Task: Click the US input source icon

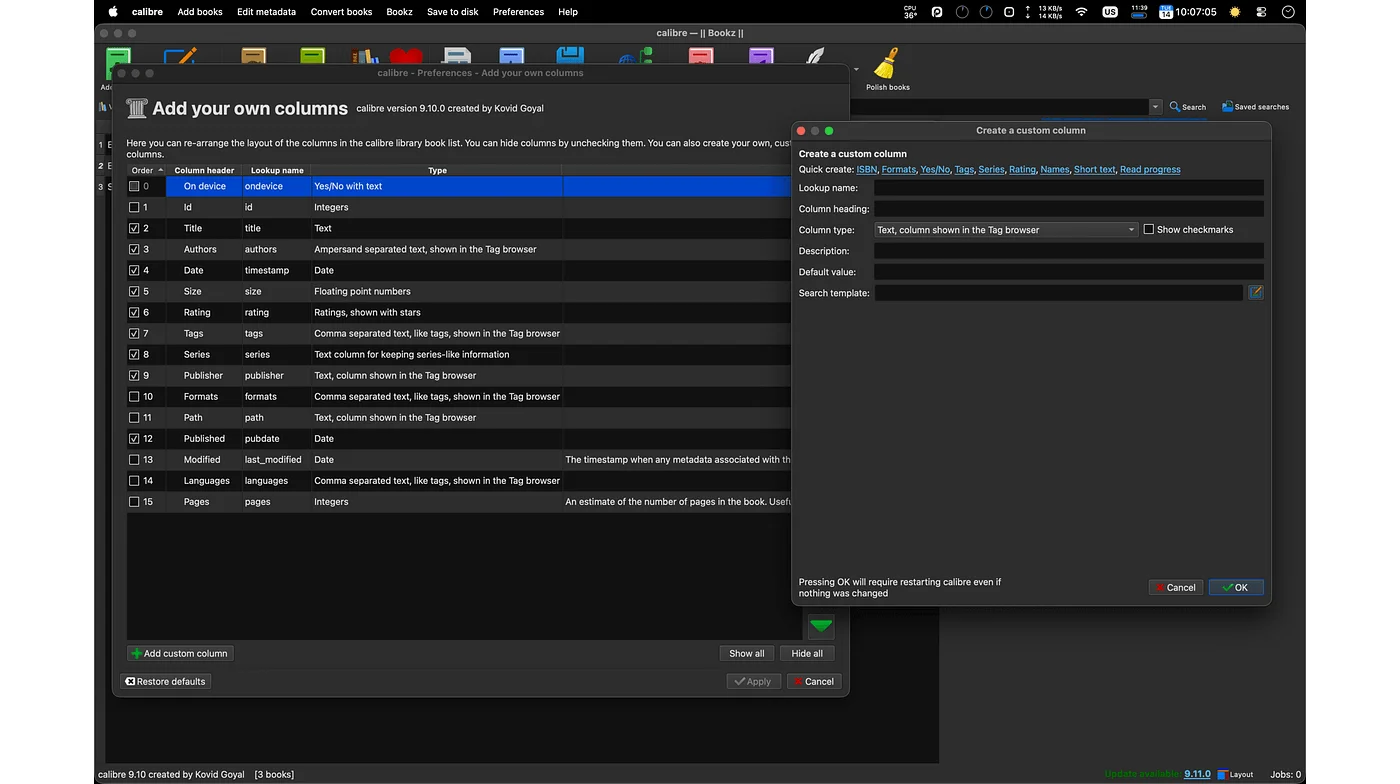Action: point(1110,12)
